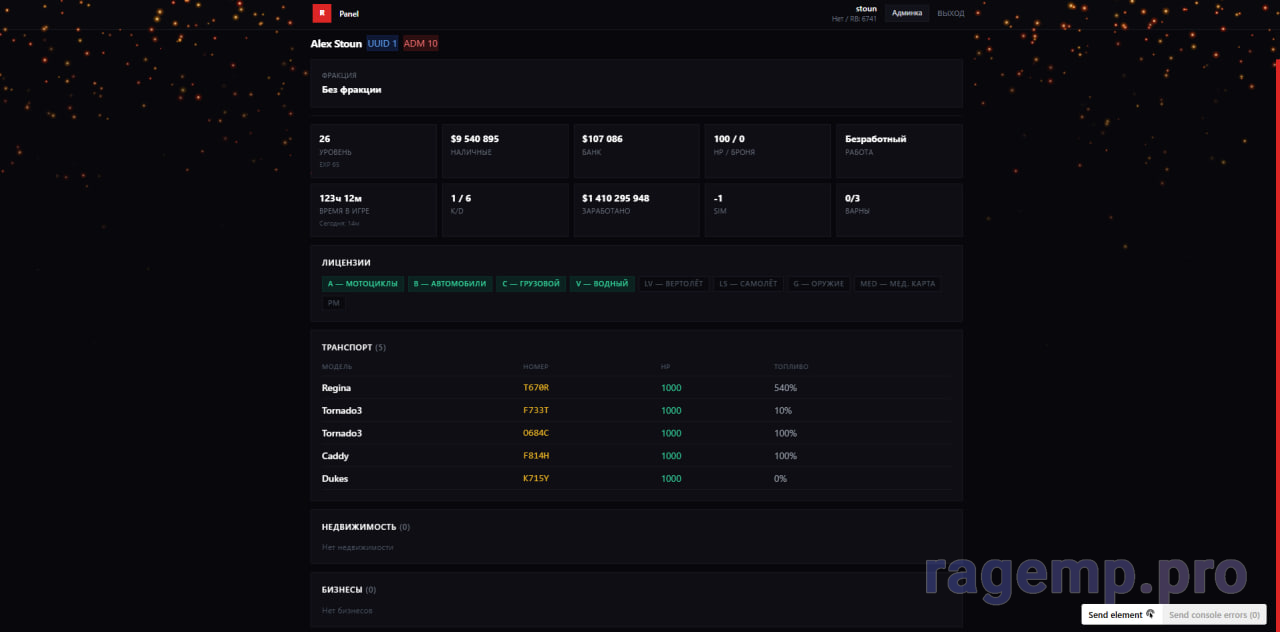This screenshot has width=1280, height=632.
Task: Click the UUID 1 badge
Action: (x=382, y=44)
